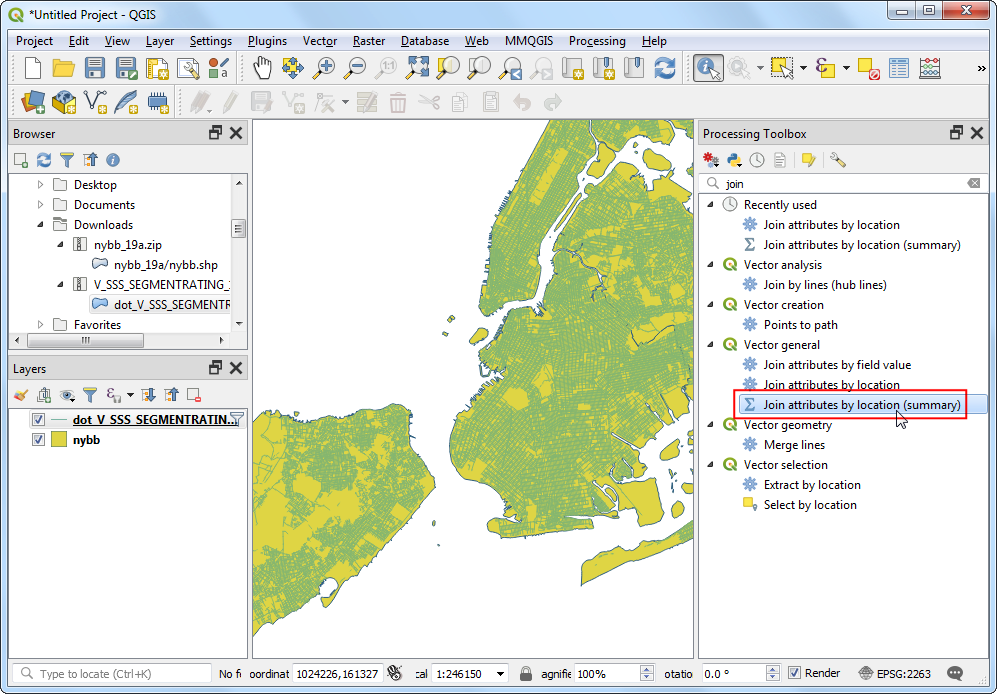The image size is (997, 694).
Task: Collapse the Vector general group
Action: 711,345
